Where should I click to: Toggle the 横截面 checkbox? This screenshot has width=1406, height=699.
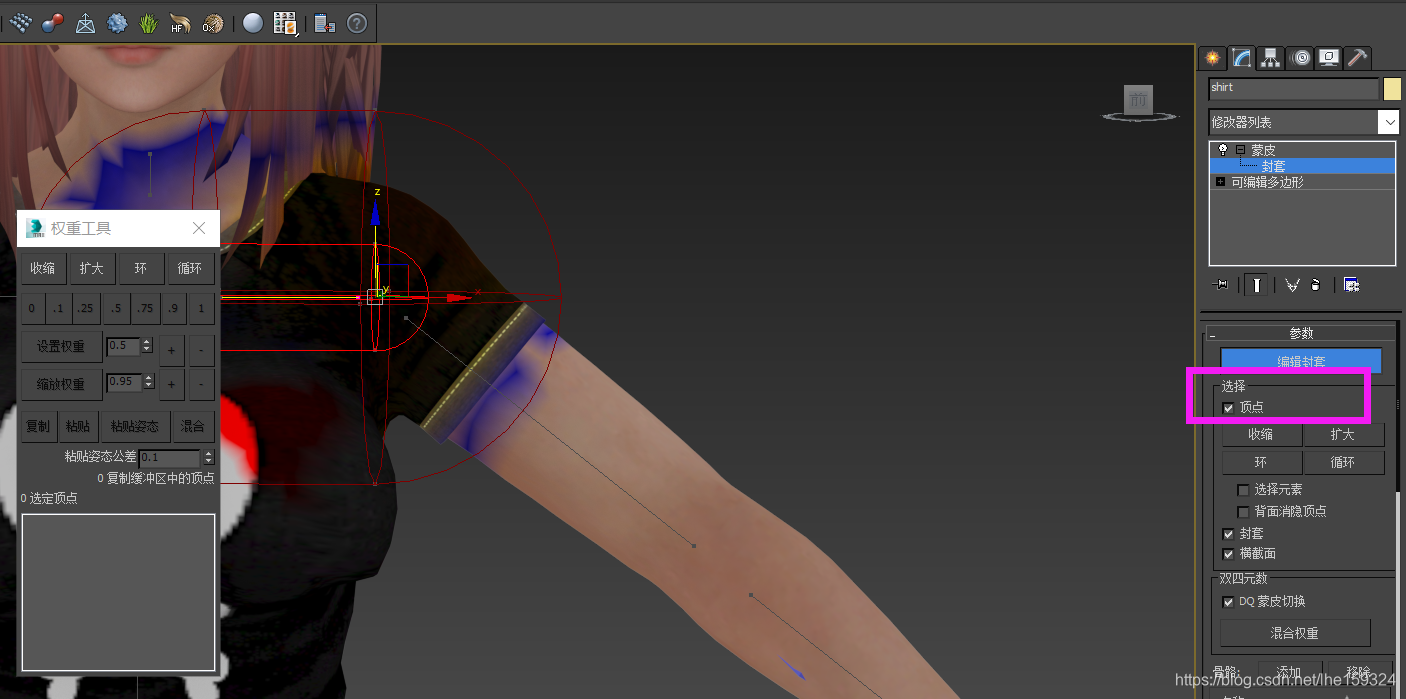coord(1228,554)
